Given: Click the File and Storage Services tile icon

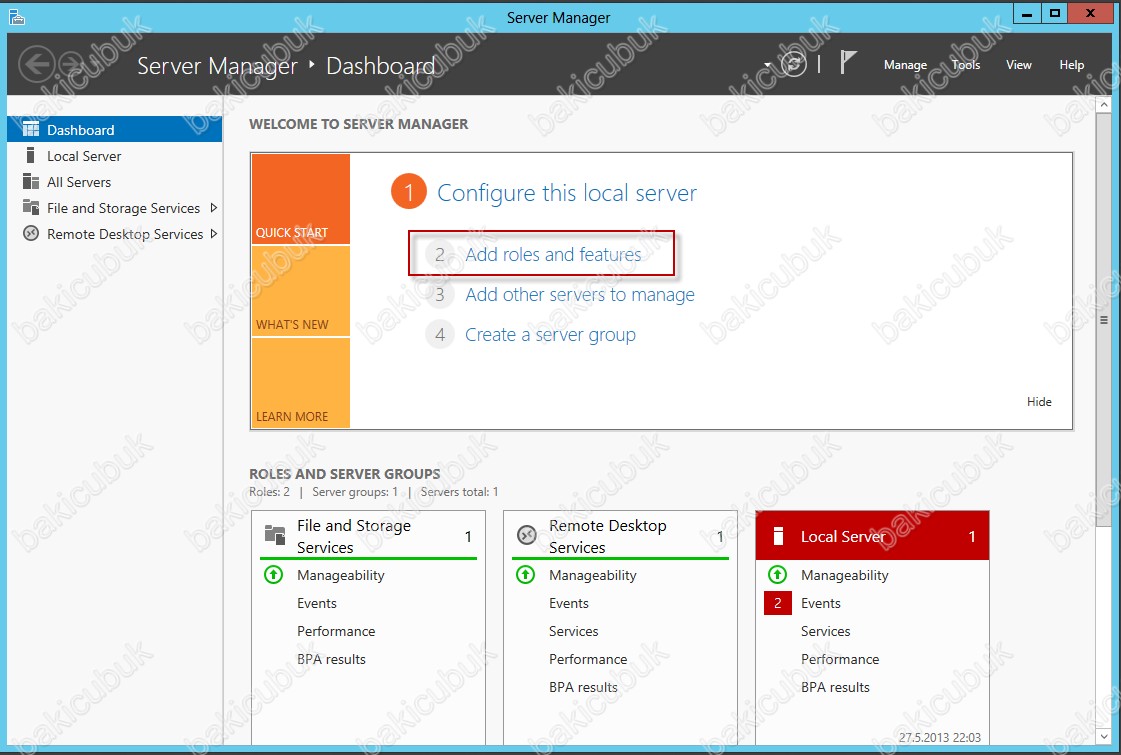Looking at the screenshot, I should (x=275, y=535).
